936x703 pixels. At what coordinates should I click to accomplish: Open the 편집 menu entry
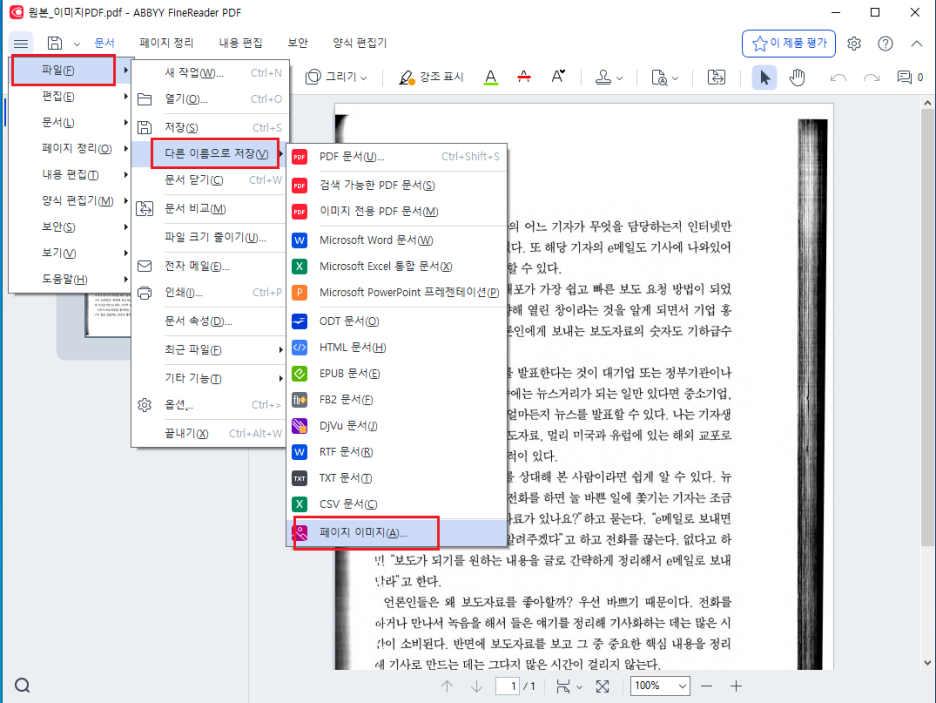coord(70,97)
